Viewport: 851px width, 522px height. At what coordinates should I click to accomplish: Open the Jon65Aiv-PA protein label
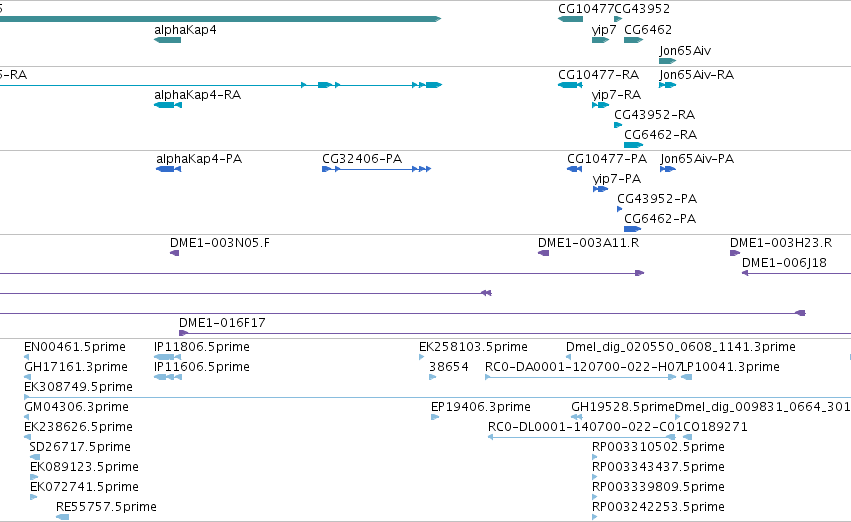697,159
